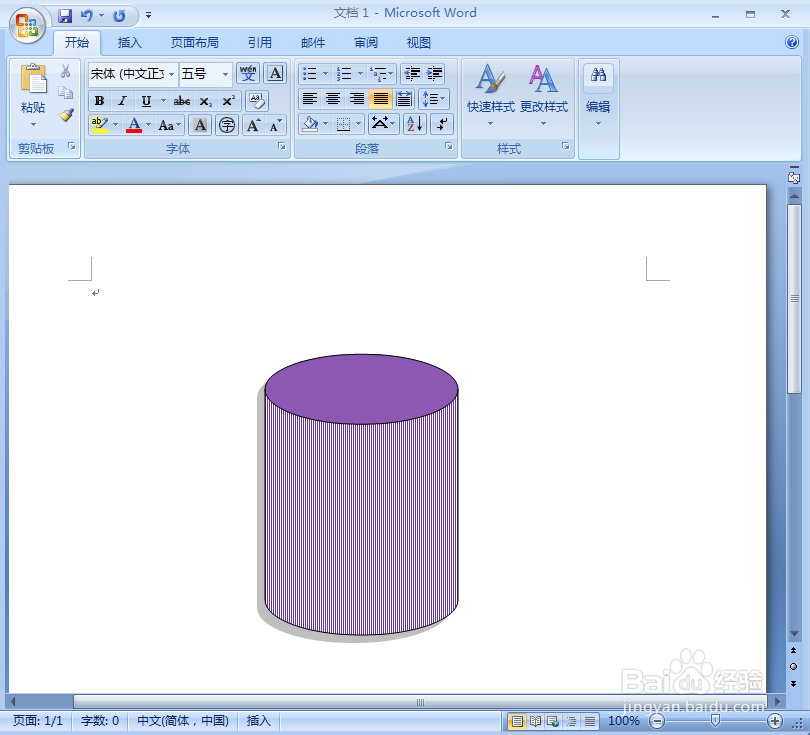Expand the numbering list dropdown arrow
Screen dimensions: 810x735
pyautogui.click(x=360, y=74)
